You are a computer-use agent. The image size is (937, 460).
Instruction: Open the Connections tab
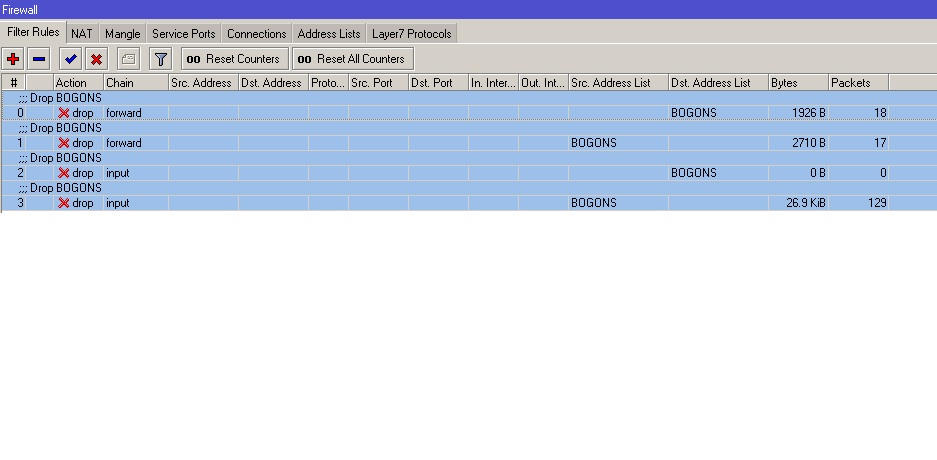[x=256, y=34]
